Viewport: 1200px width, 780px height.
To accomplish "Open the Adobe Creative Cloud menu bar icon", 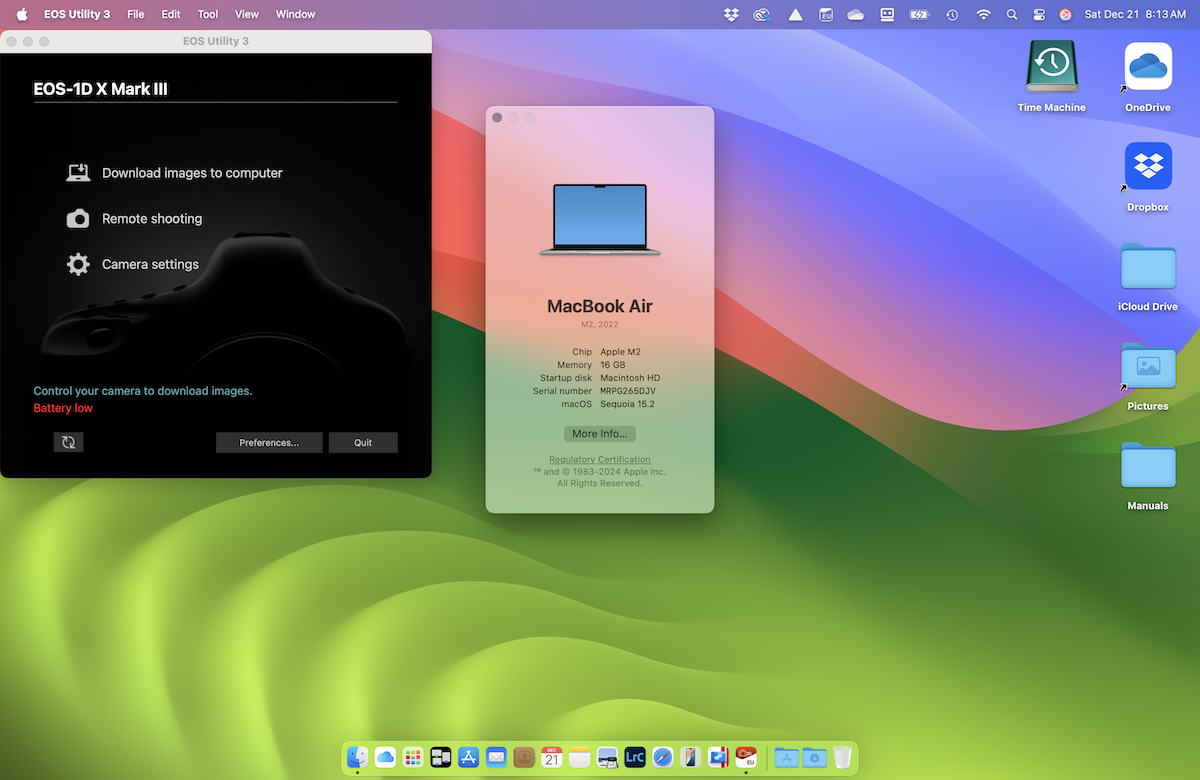I will [762, 14].
